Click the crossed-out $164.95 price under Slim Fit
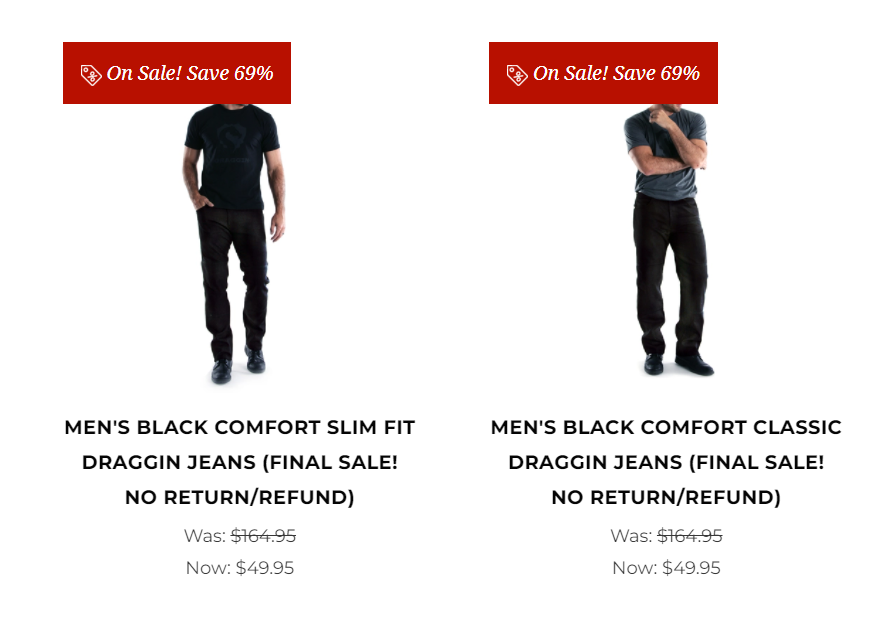 263,536
